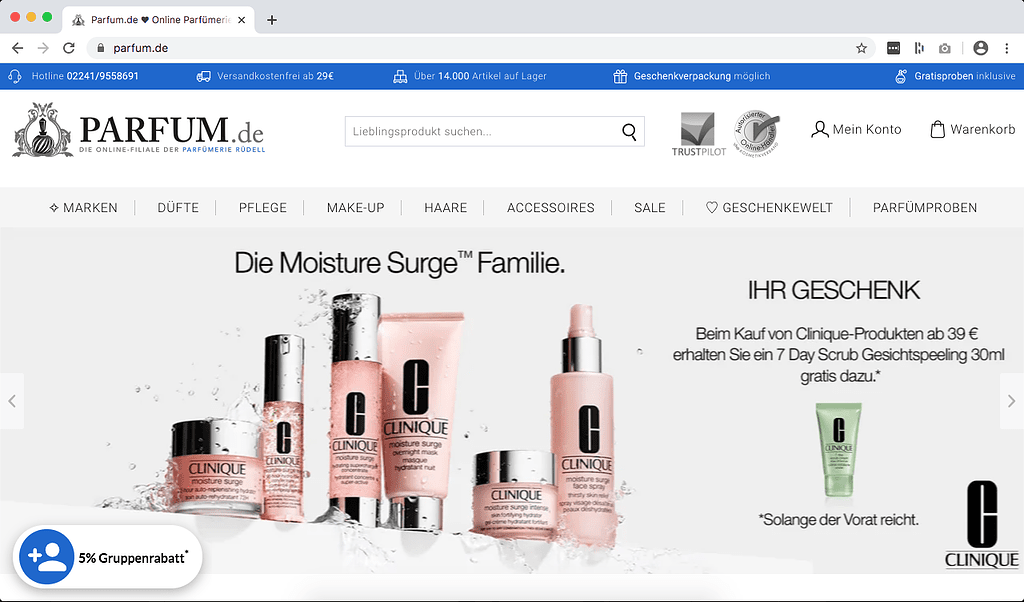This screenshot has height=602, width=1024.
Task: Open the PFLEGE menu
Action: click(263, 208)
